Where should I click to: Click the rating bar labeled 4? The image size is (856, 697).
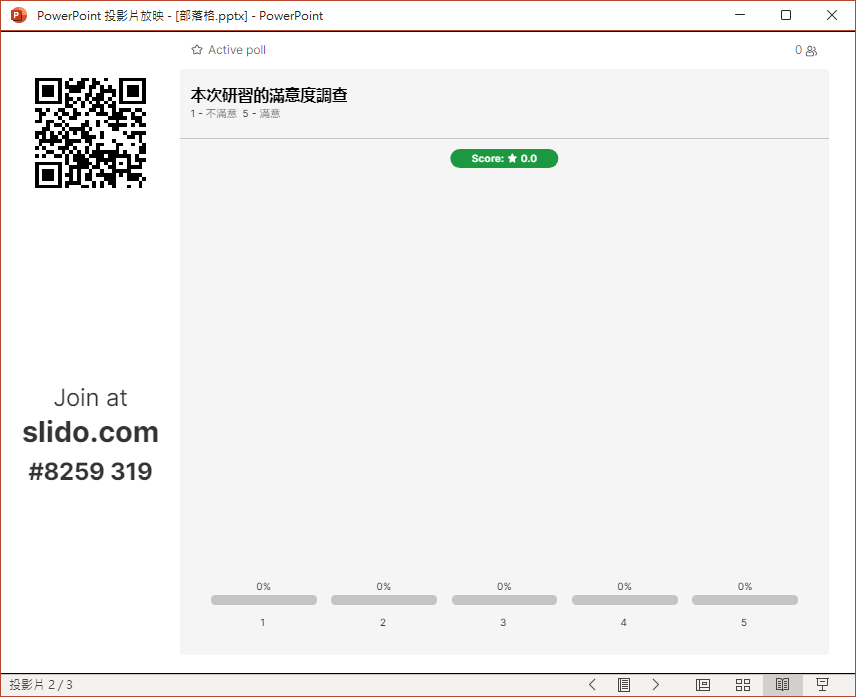click(625, 600)
